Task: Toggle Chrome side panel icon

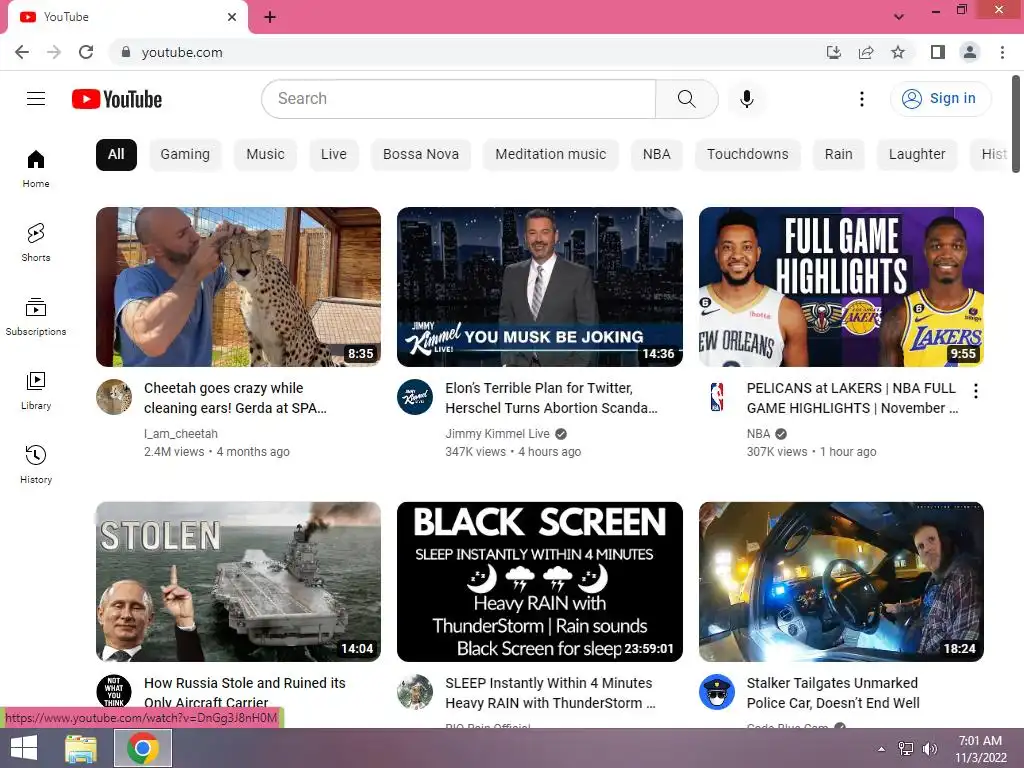Action: [938, 52]
